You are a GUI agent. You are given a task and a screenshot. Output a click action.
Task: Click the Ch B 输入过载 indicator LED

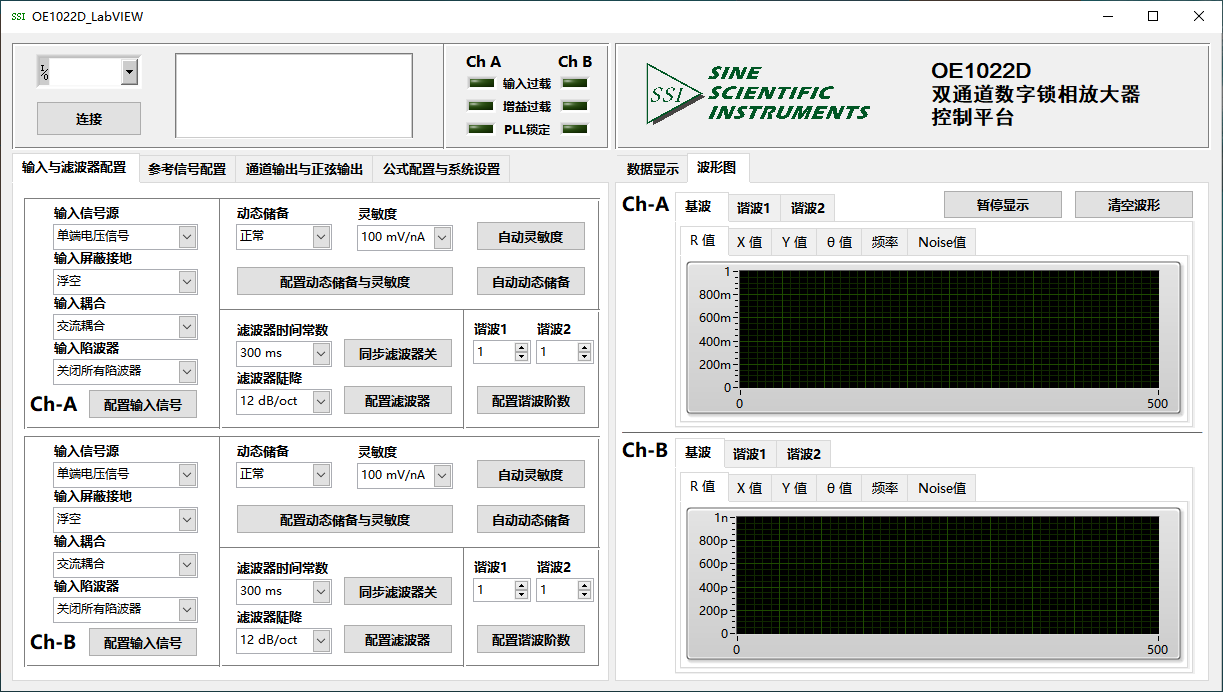(x=575, y=83)
